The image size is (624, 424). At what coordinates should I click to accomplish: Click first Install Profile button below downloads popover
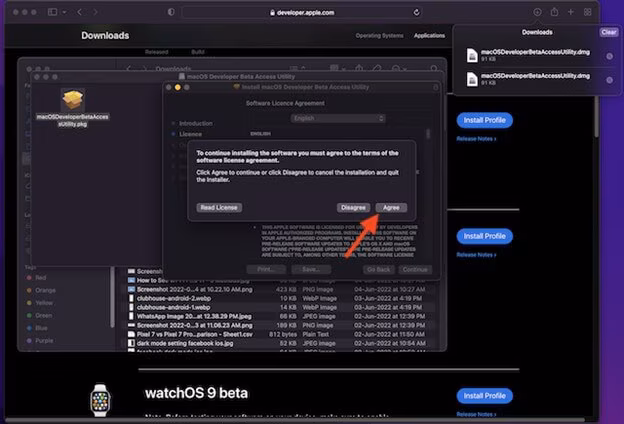click(x=484, y=120)
